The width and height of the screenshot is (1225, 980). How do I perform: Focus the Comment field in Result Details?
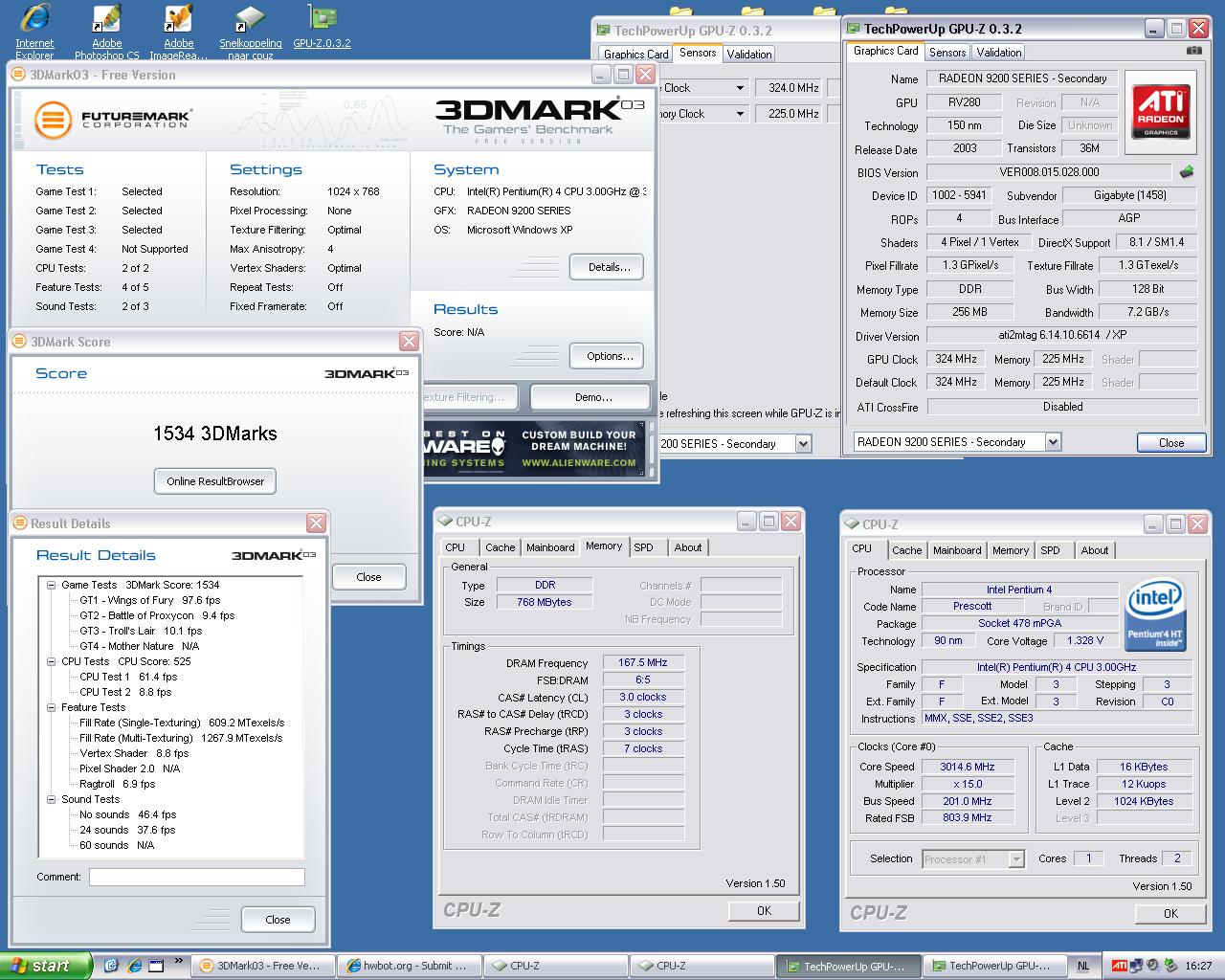pos(197,877)
